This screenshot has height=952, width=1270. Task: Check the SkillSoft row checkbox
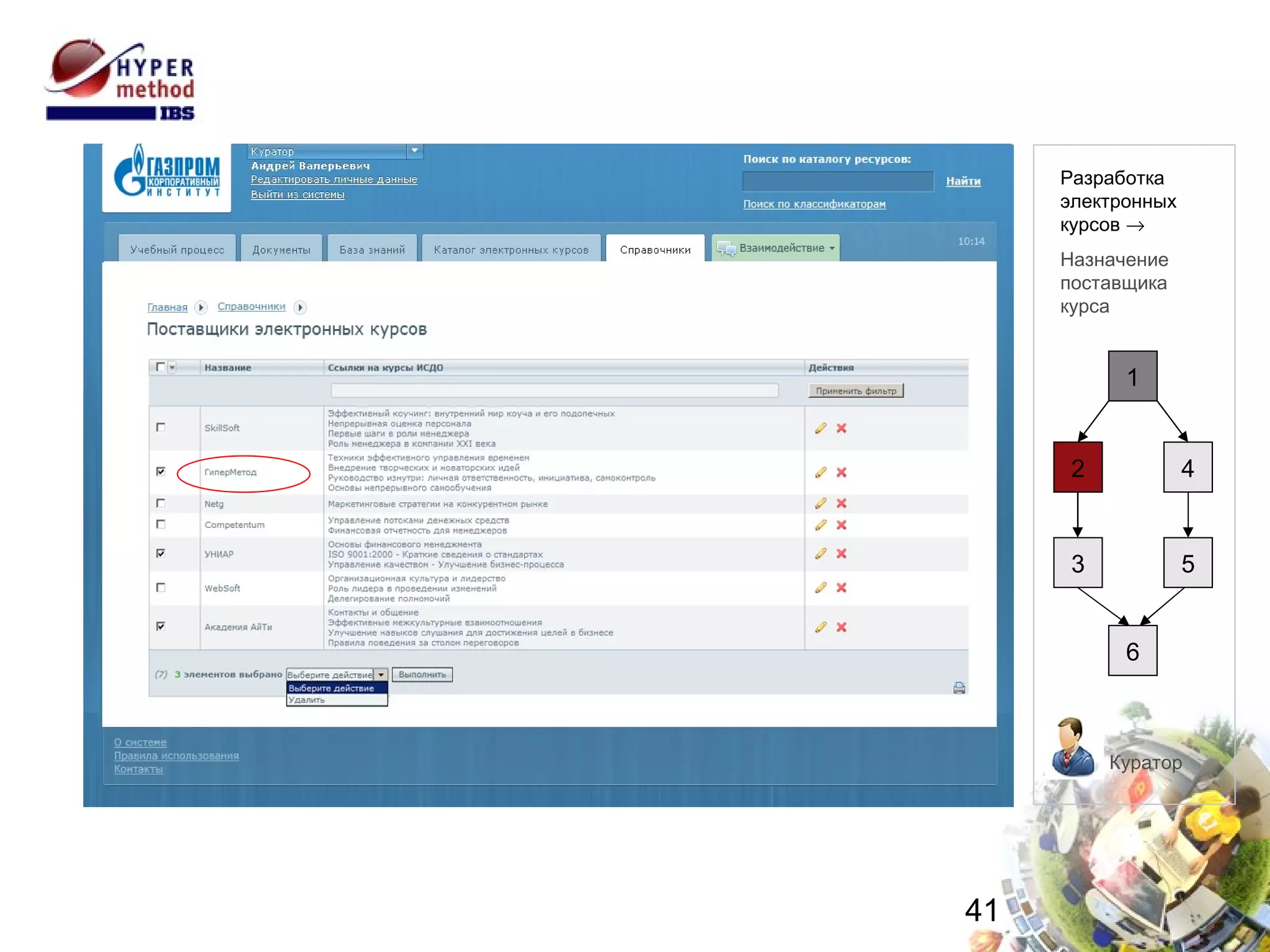pos(161,427)
